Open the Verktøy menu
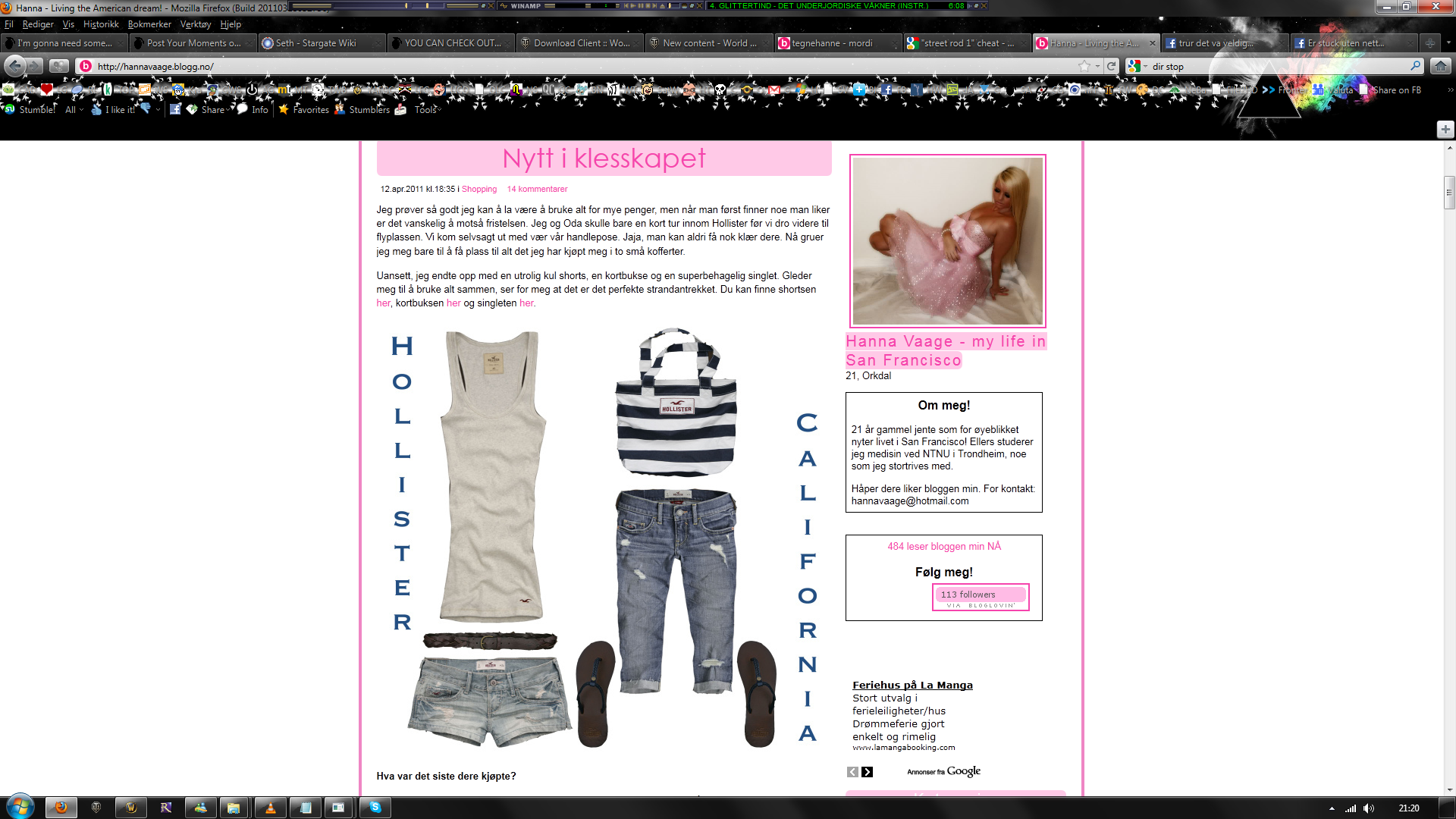The height and width of the screenshot is (819, 1456). click(x=196, y=24)
